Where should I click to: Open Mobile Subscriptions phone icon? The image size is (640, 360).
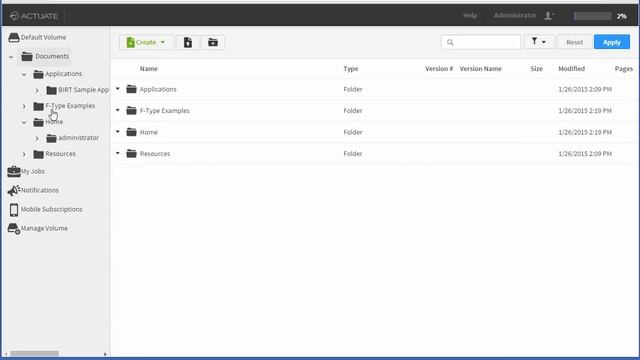point(14,209)
